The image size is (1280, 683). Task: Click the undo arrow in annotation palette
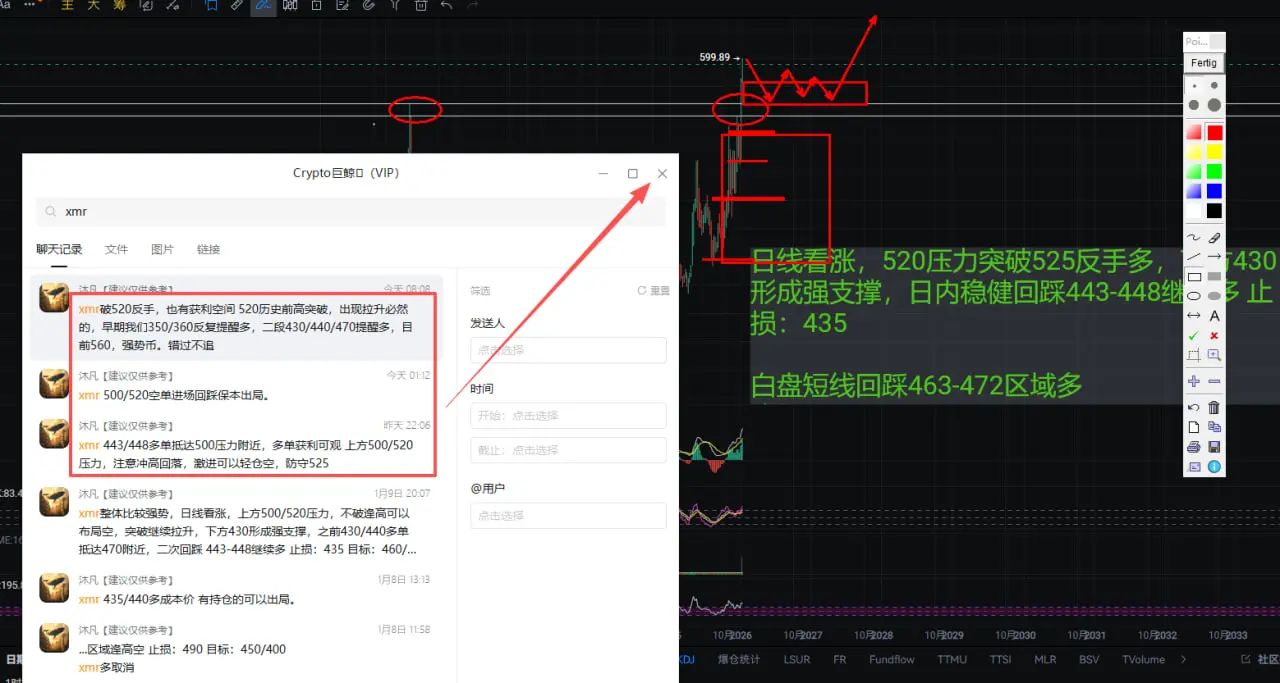1194,407
